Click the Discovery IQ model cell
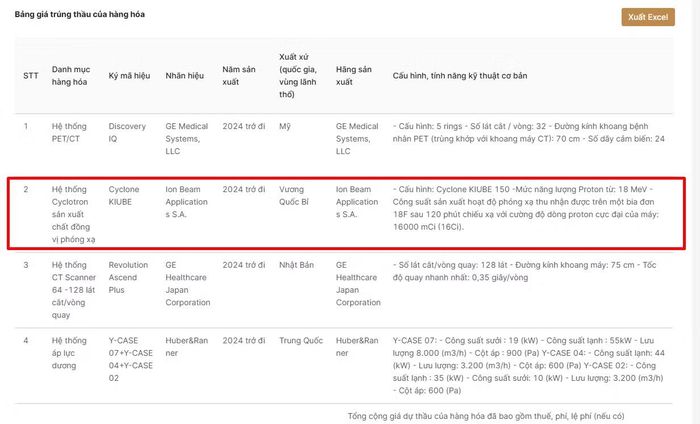This screenshot has height=424, width=700. (127, 133)
